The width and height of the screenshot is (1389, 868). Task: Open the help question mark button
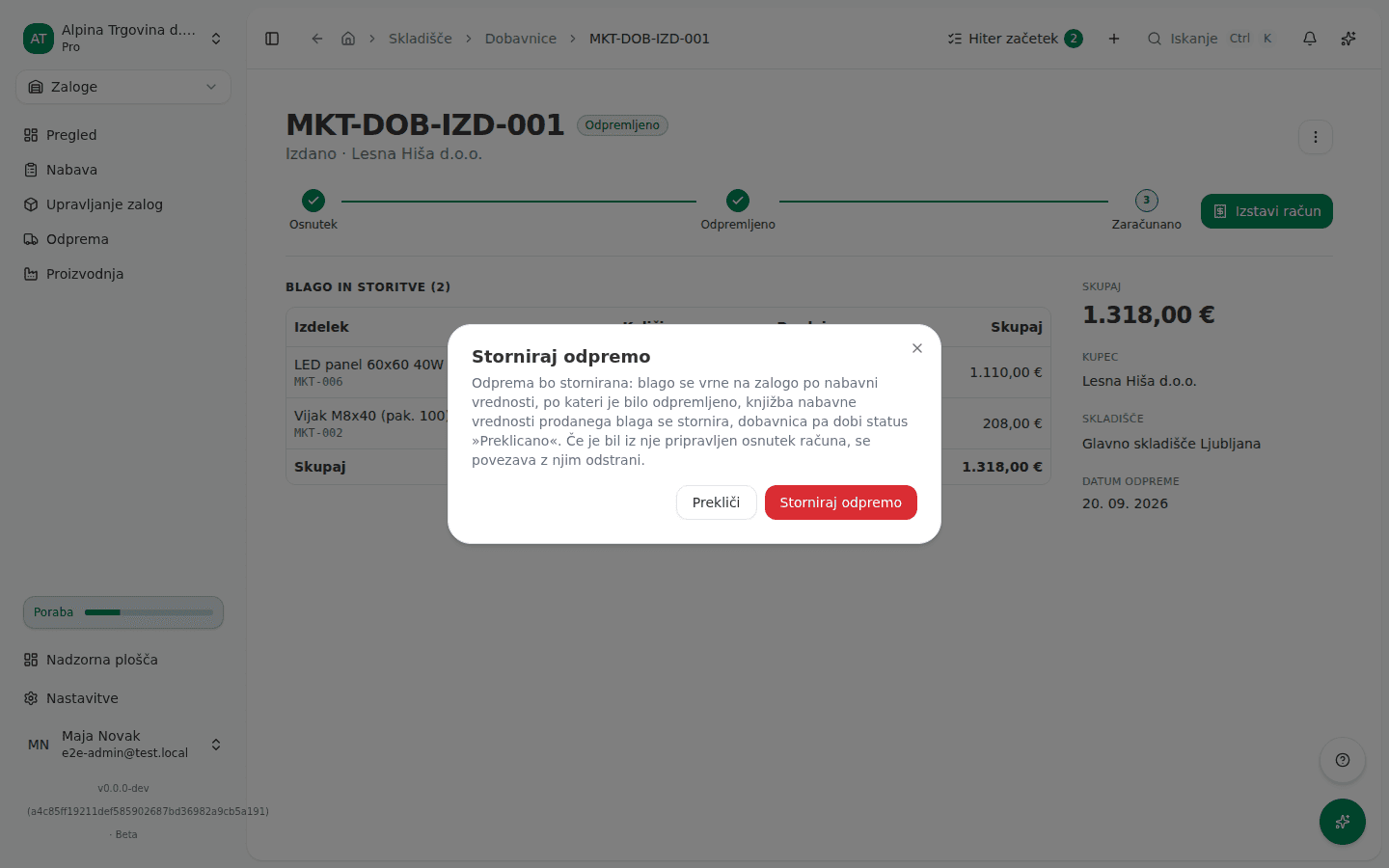click(1343, 760)
